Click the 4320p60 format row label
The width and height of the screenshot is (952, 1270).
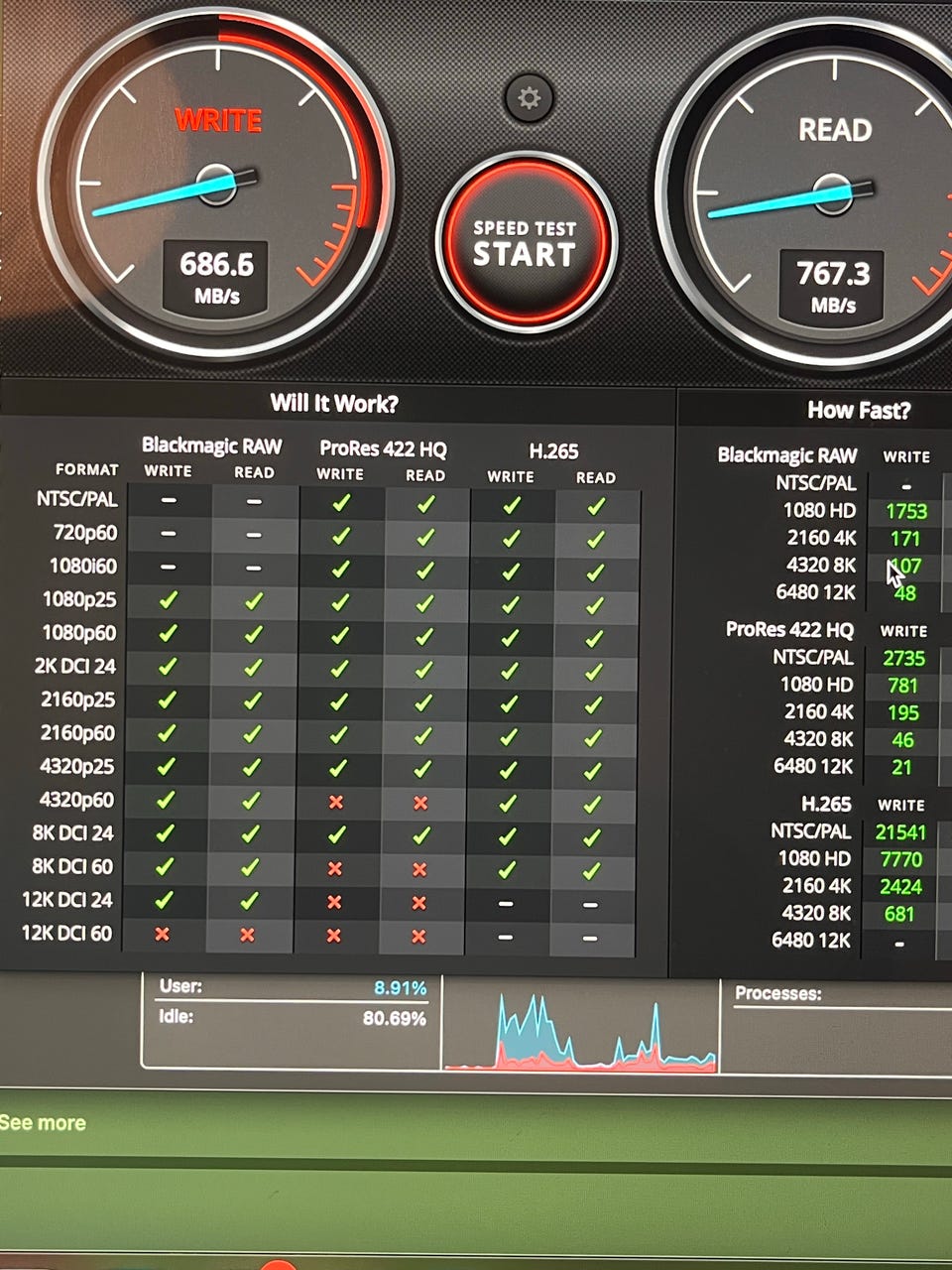click(76, 800)
